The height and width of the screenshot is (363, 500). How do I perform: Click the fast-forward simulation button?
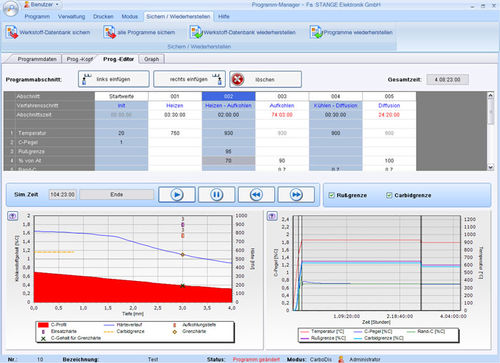[x=296, y=194]
